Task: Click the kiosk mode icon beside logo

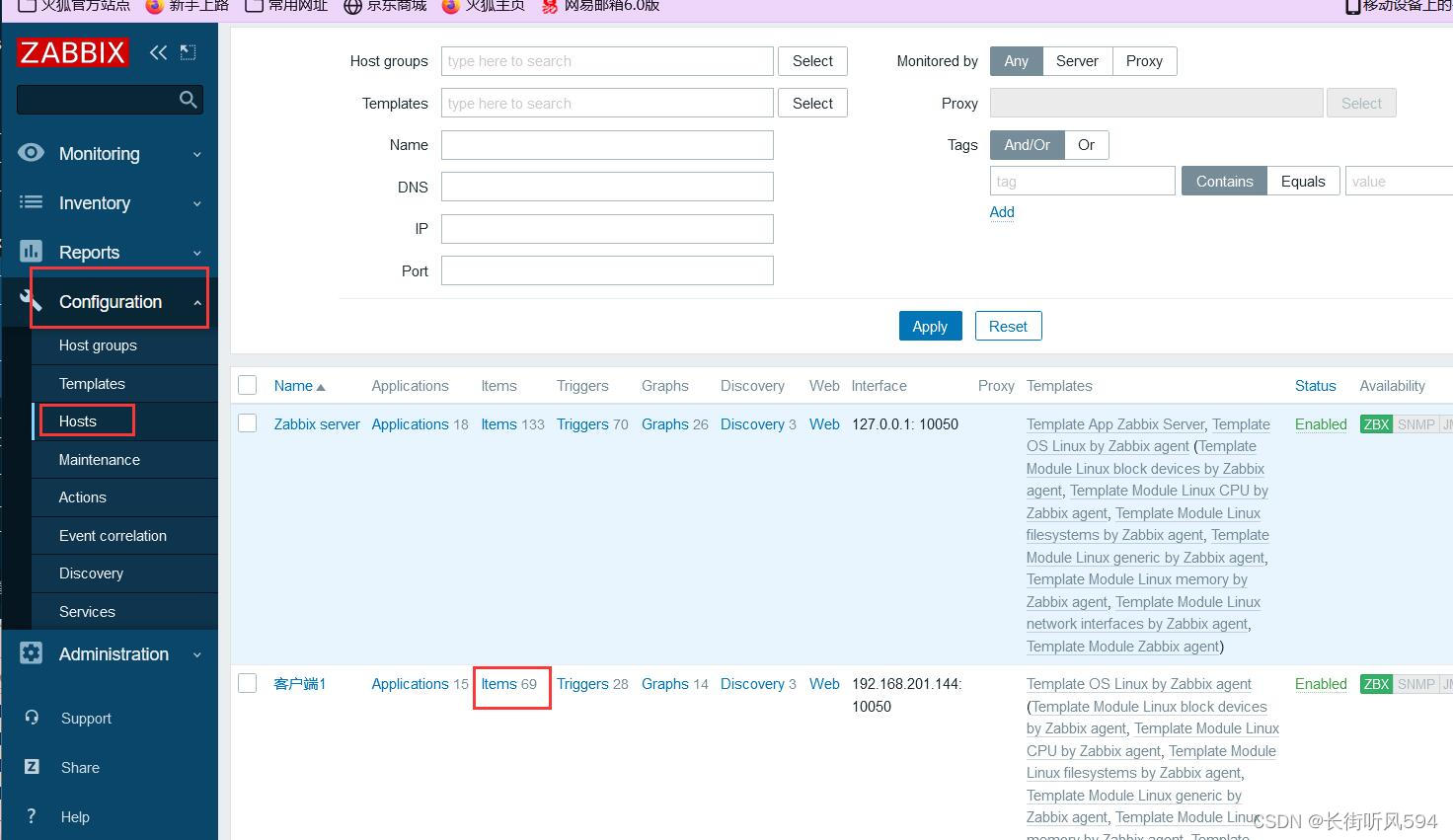Action: coord(188,52)
